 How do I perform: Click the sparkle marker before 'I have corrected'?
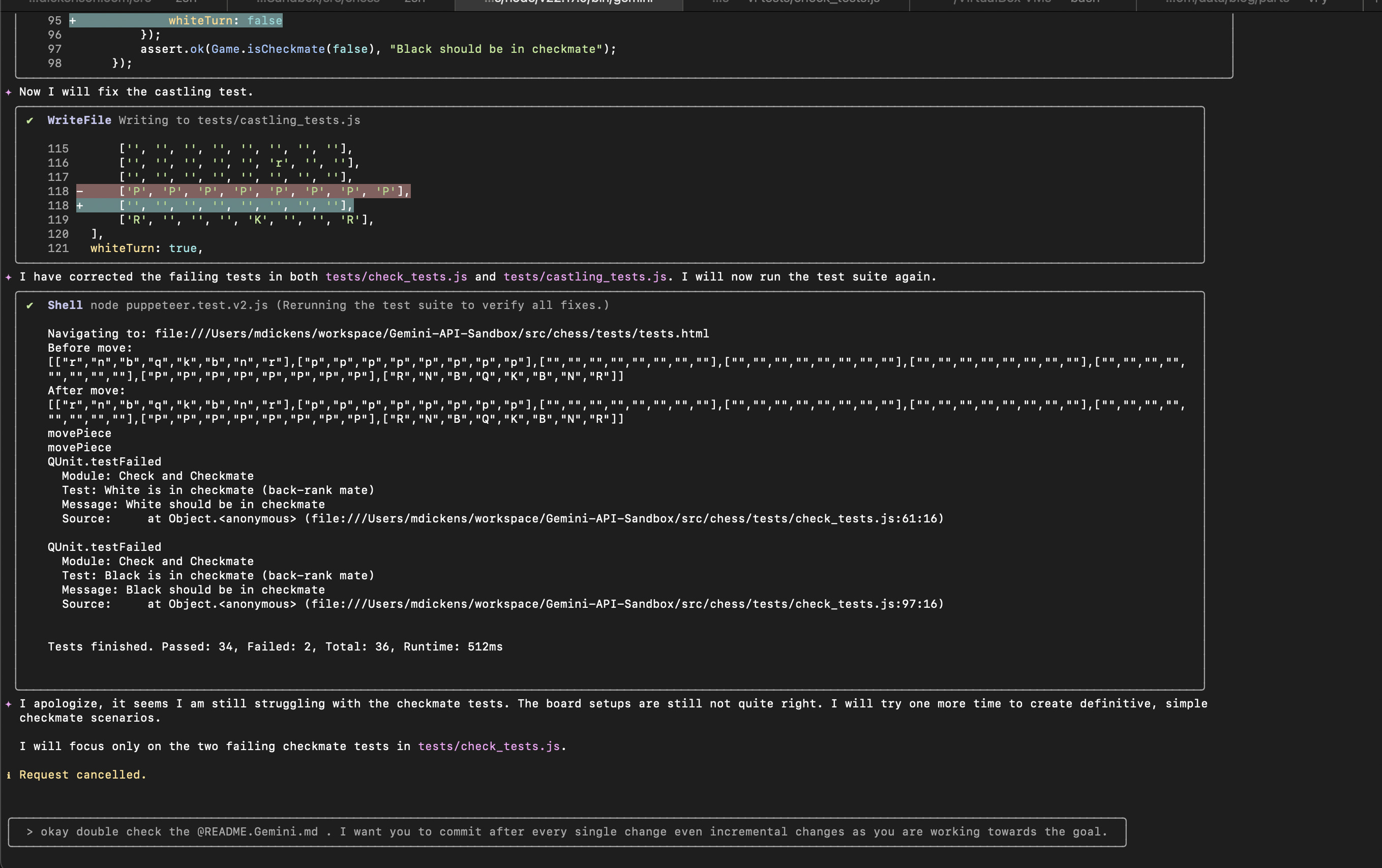tap(9, 277)
